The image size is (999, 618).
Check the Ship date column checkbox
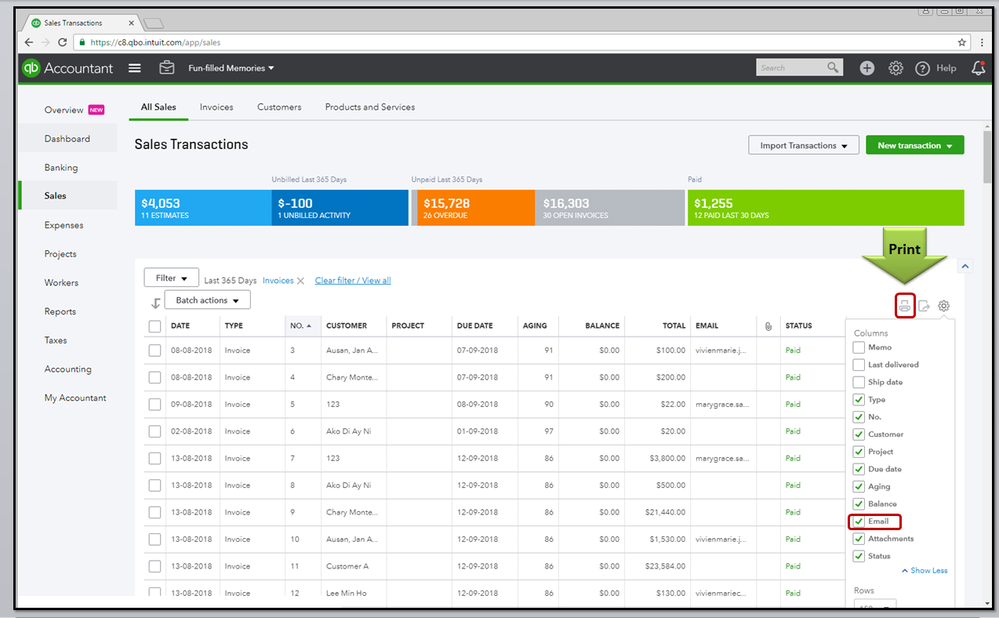859,383
